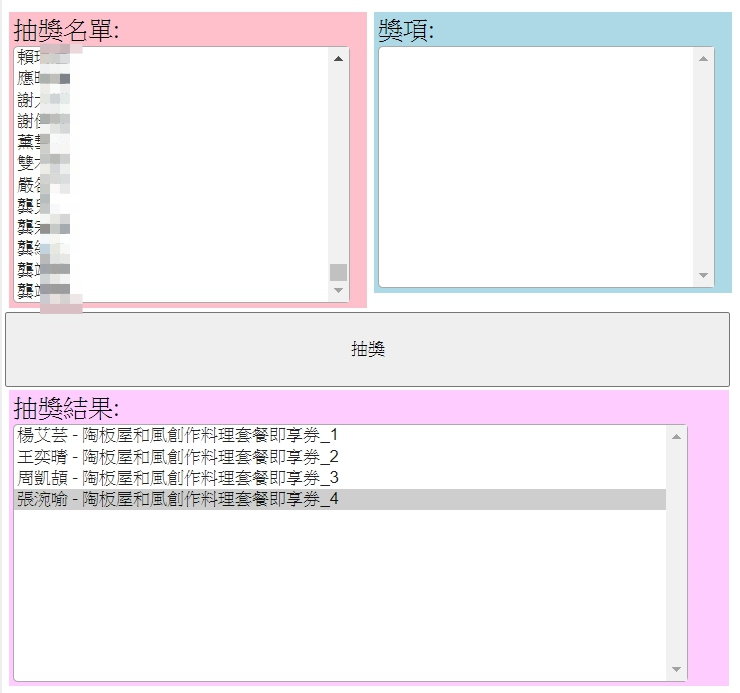Click the 獎項 heading label
Screen dimensions: 740x693
[406, 31]
